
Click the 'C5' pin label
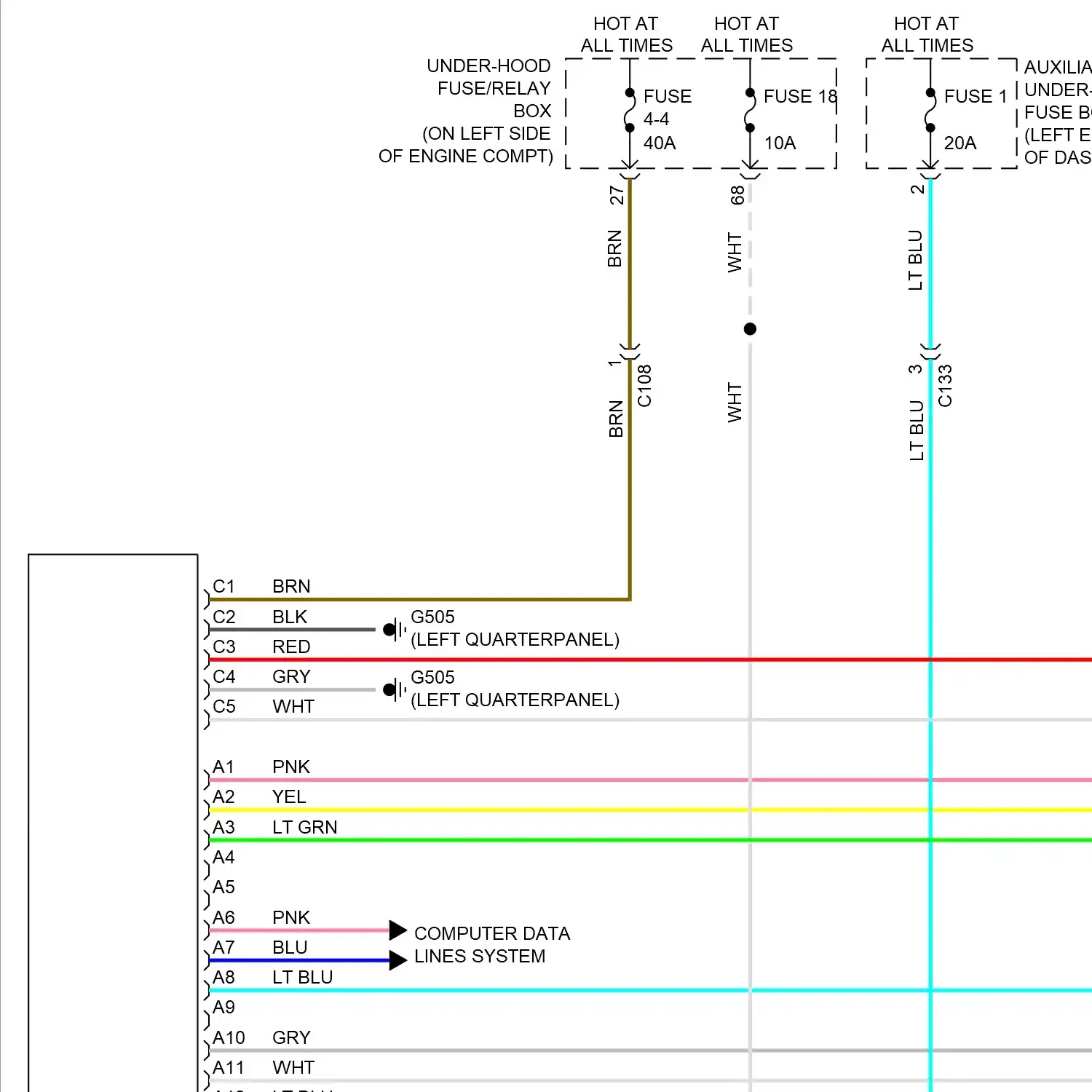(223, 706)
